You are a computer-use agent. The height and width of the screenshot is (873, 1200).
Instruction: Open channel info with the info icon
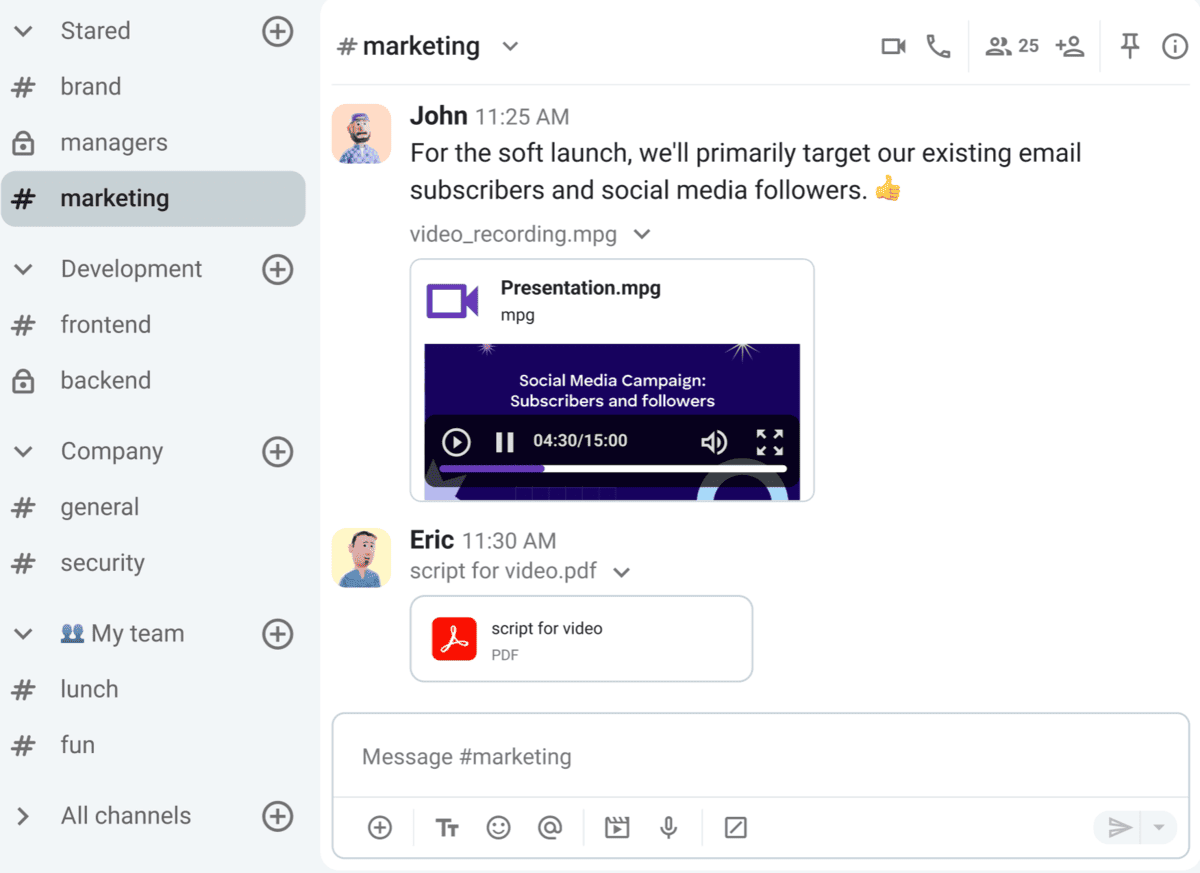coord(1175,45)
